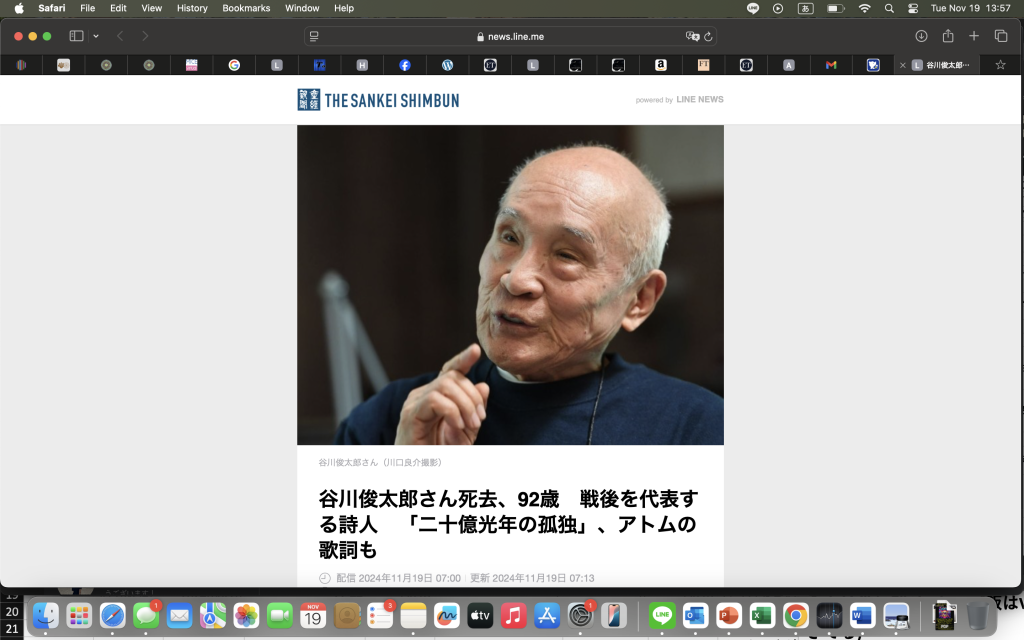Viewport: 1024px width, 640px height.
Task: Click the photo of 谷川俊太郎
Action: [x=510, y=285]
